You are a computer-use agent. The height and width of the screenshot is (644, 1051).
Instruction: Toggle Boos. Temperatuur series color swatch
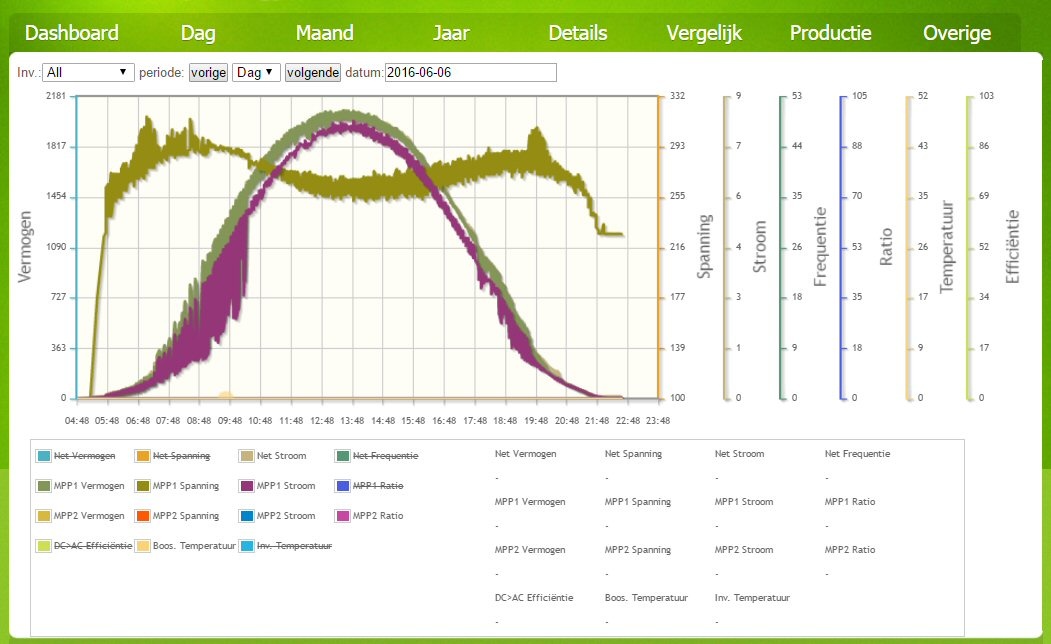point(143,546)
